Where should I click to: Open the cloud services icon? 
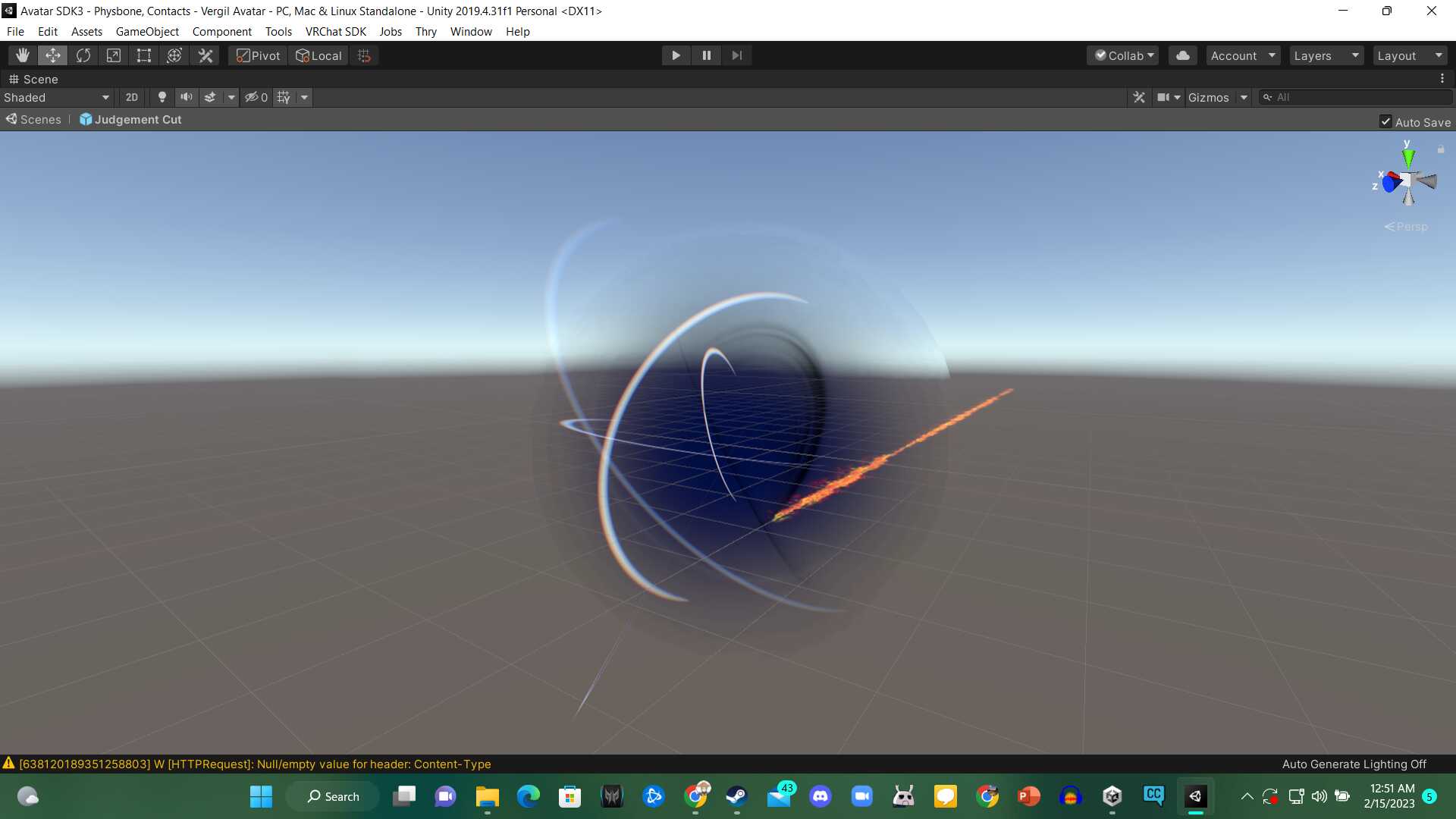(x=1182, y=55)
